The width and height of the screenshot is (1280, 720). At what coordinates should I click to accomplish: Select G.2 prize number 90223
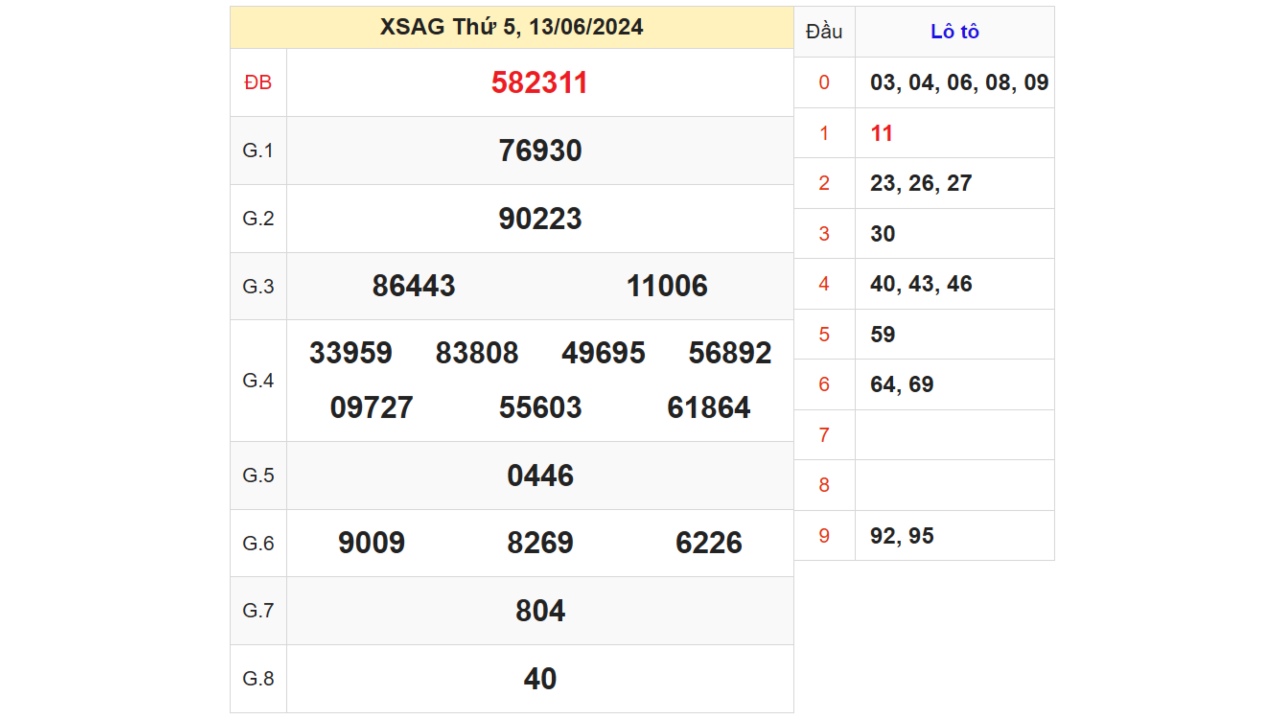540,219
